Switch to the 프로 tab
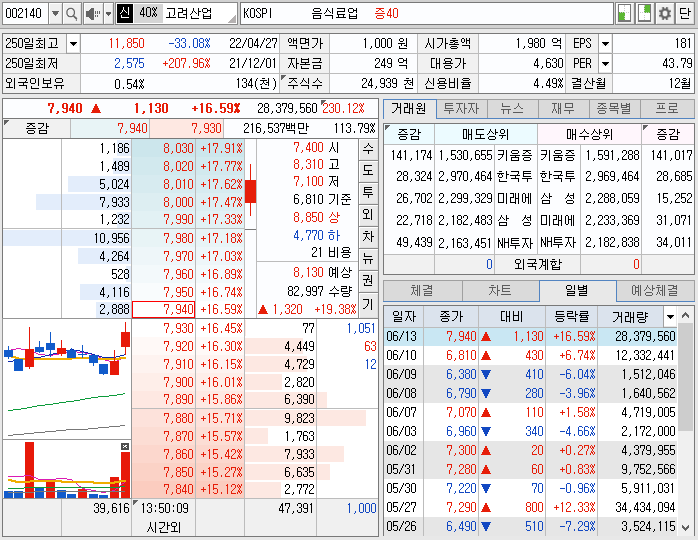Image resolution: width=698 pixels, height=540 pixels. [x=667, y=108]
